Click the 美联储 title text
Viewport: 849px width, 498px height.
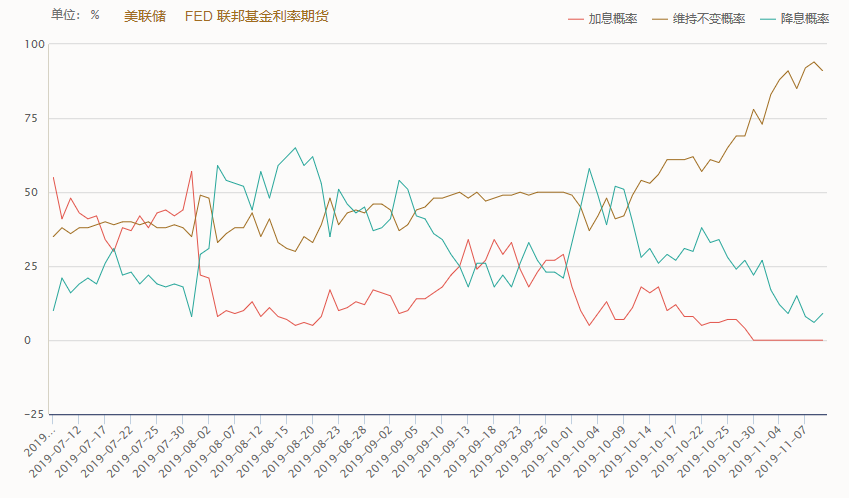[x=145, y=16]
